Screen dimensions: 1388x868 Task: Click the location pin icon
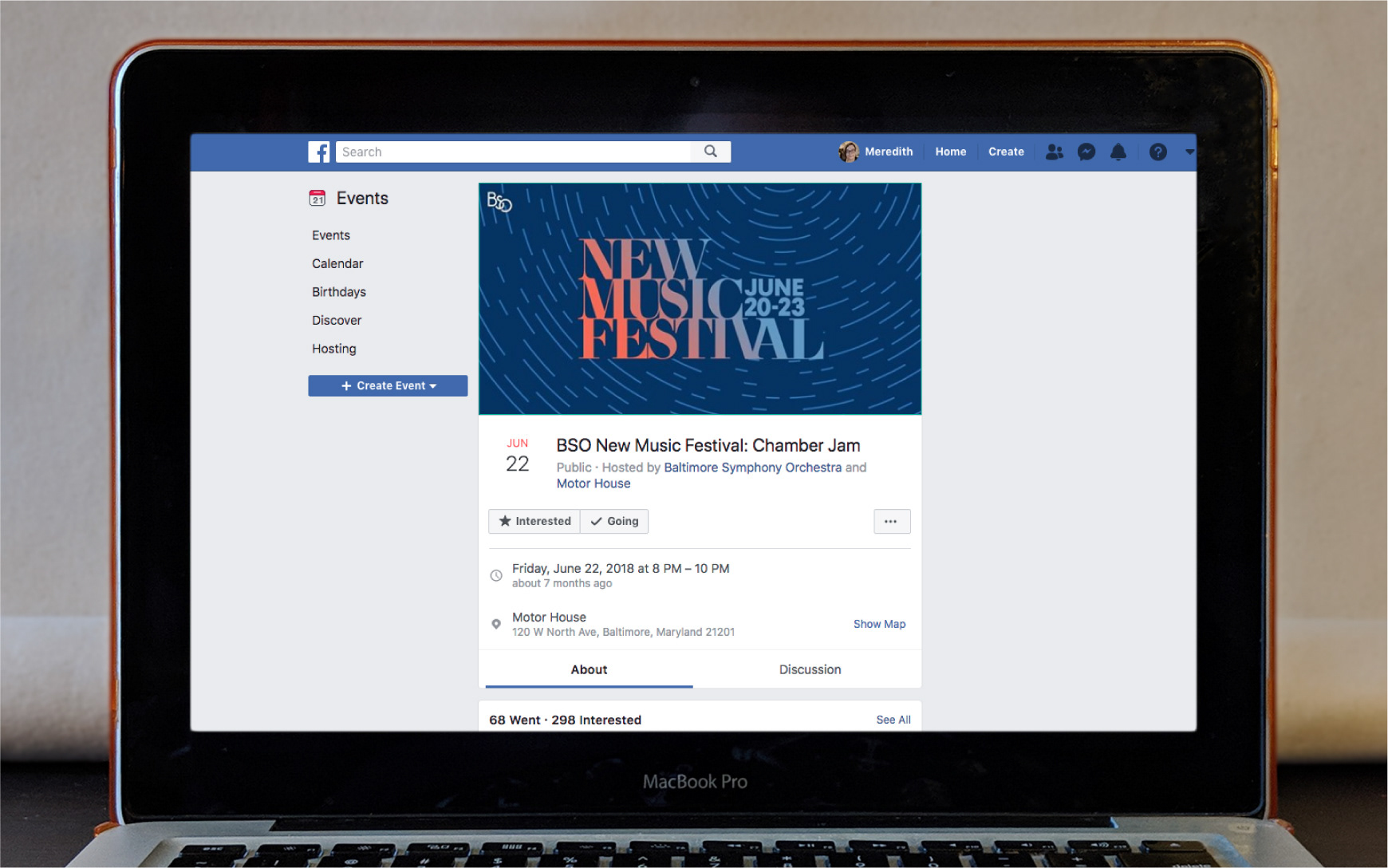(x=496, y=624)
